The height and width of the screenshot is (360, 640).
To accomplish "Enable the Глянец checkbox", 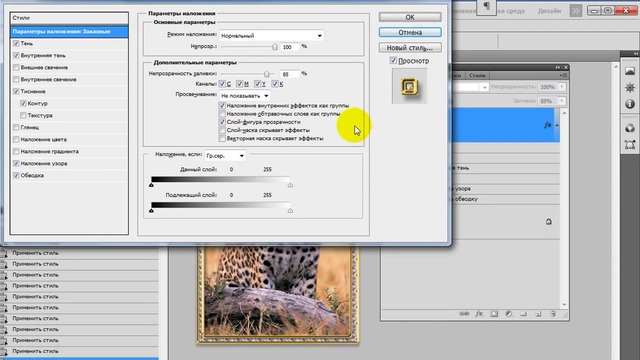I will pos(16,127).
